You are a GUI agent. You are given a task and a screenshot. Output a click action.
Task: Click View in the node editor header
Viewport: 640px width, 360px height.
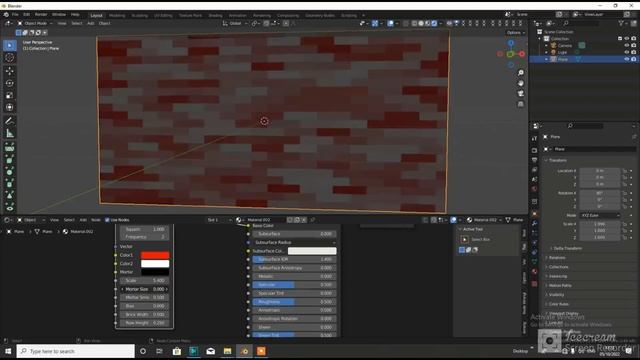[54, 220]
